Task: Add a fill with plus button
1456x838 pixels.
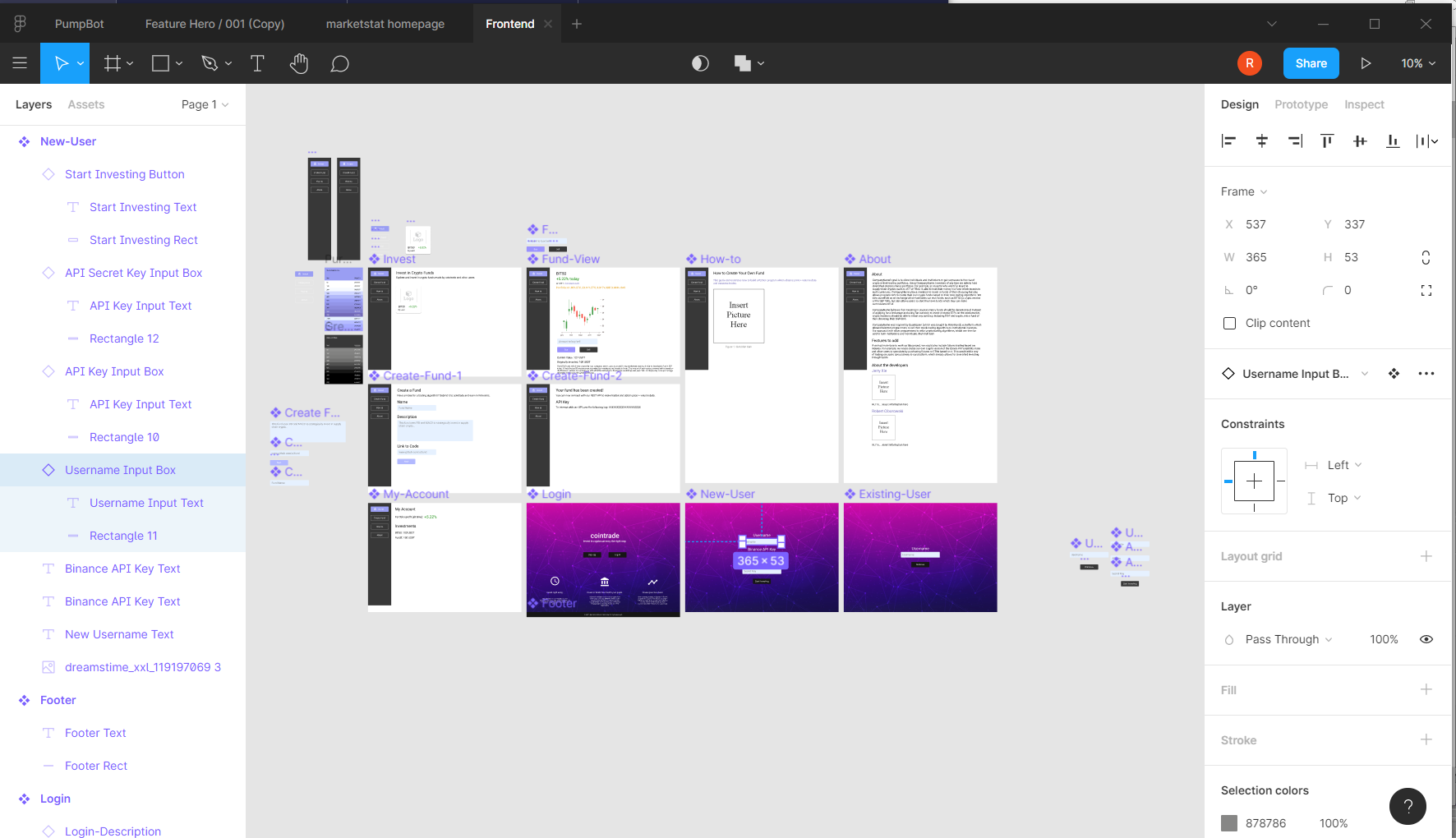Action: [x=1426, y=689]
